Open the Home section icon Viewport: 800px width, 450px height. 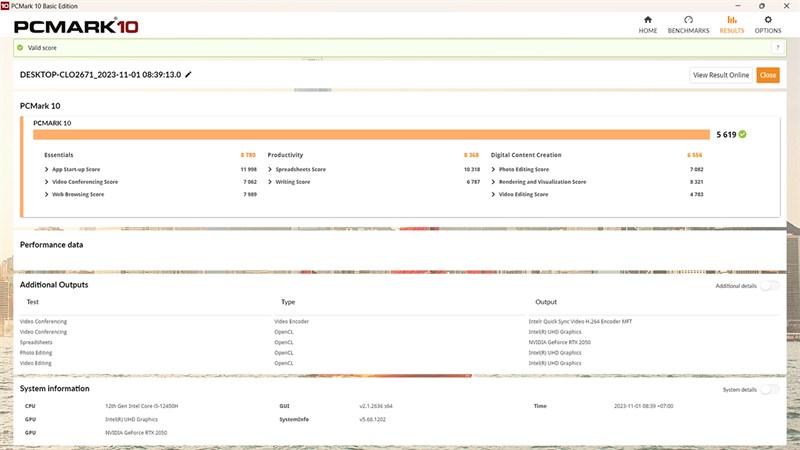648,20
